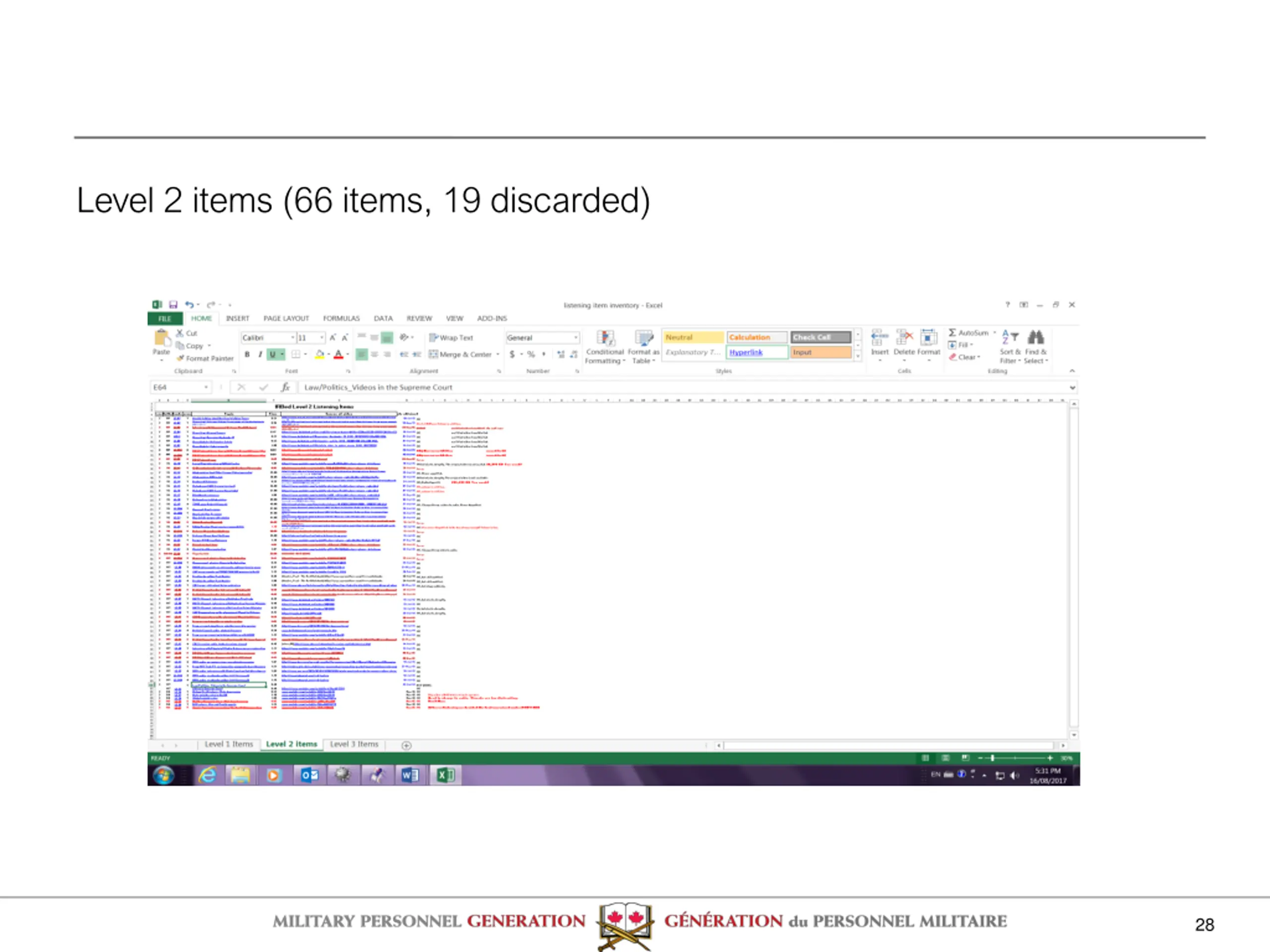Launch Internet Explorer from taskbar
Screen dimensions: 1270x952
coord(207,775)
